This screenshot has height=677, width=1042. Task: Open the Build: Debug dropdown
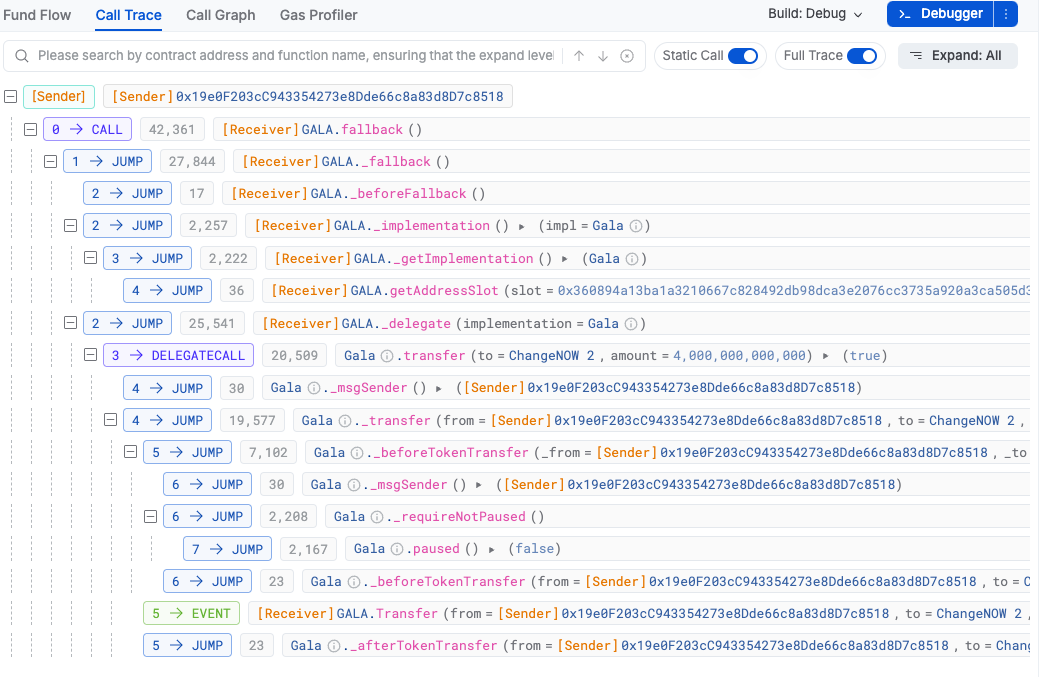pyautogui.click(x=815, y=14)
